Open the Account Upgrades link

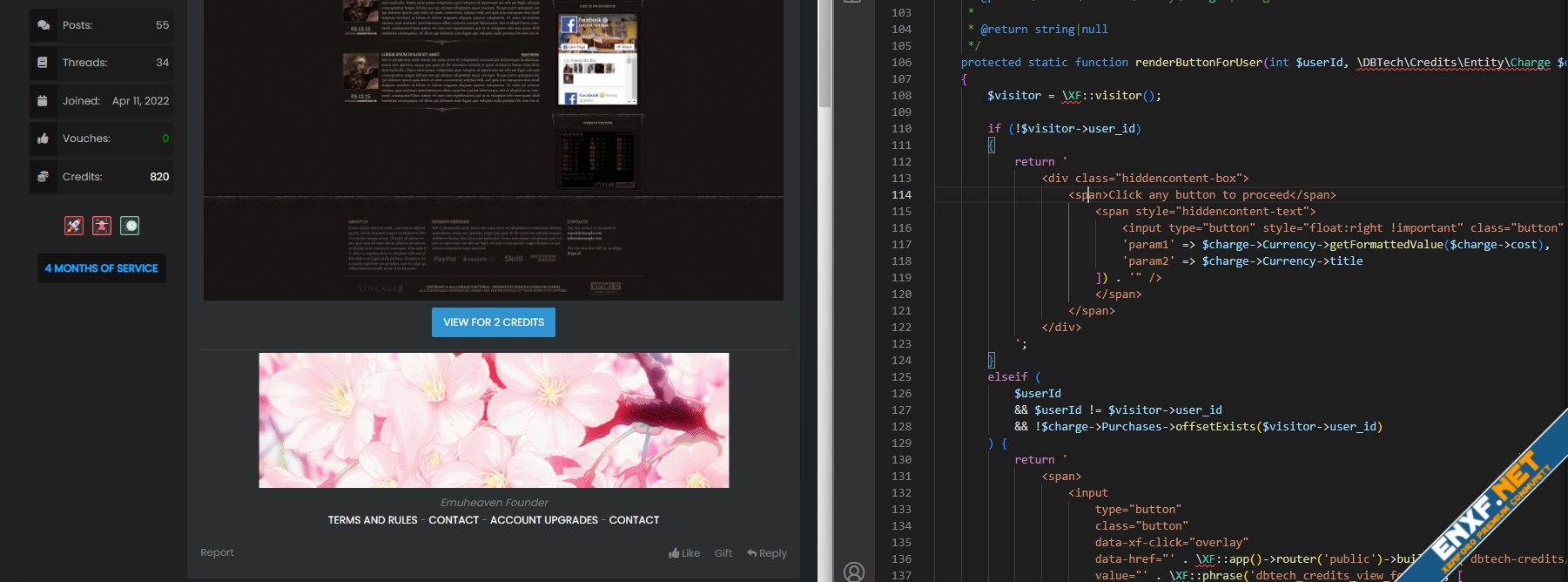coord(543,520)
